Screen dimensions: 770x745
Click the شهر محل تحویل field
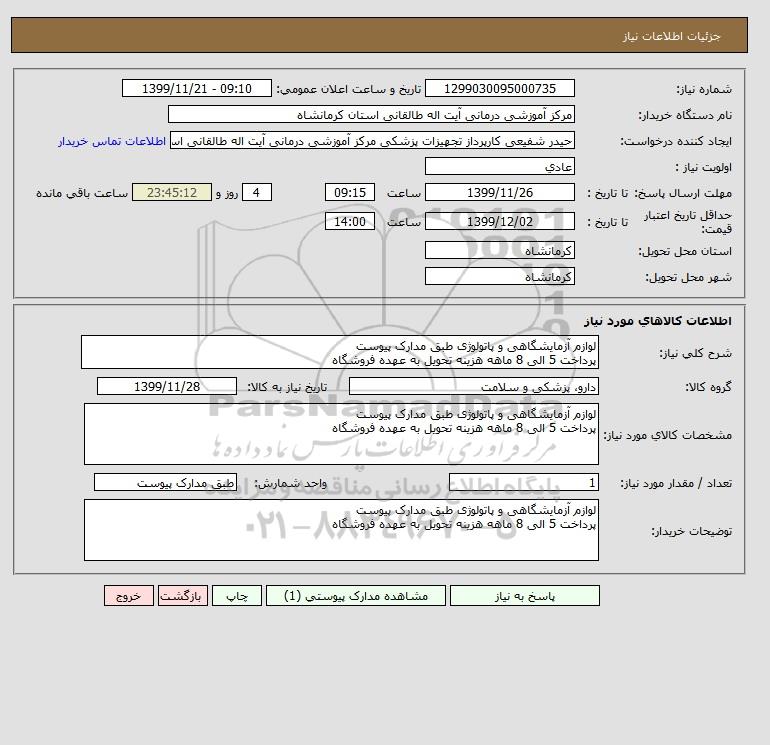(499, 276)
